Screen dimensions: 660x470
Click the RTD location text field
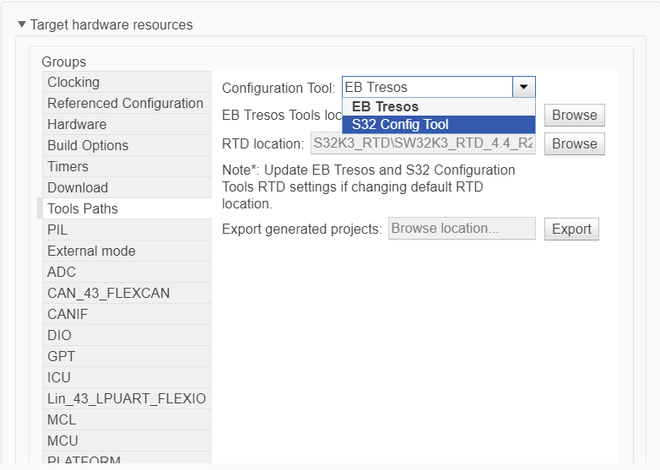[x=423, y=143]
